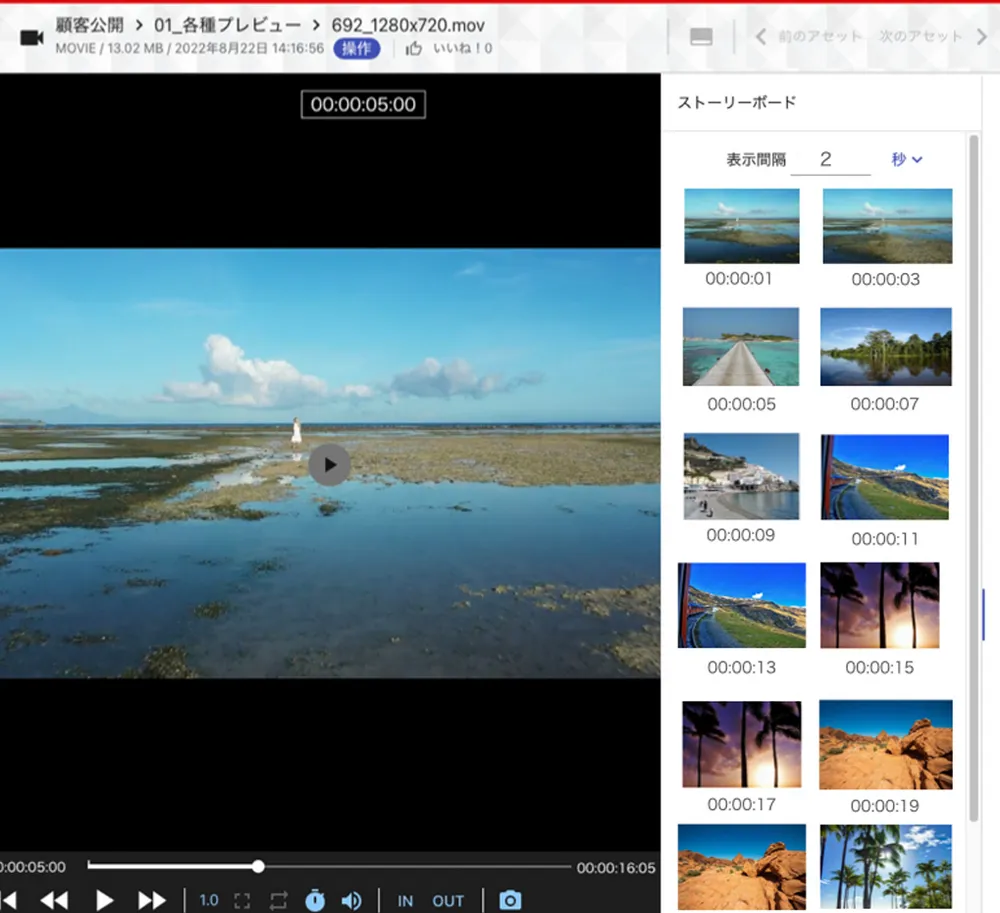Toggle the timecode stopwatch icon
Screen dimensions: 1000x913
314,900
